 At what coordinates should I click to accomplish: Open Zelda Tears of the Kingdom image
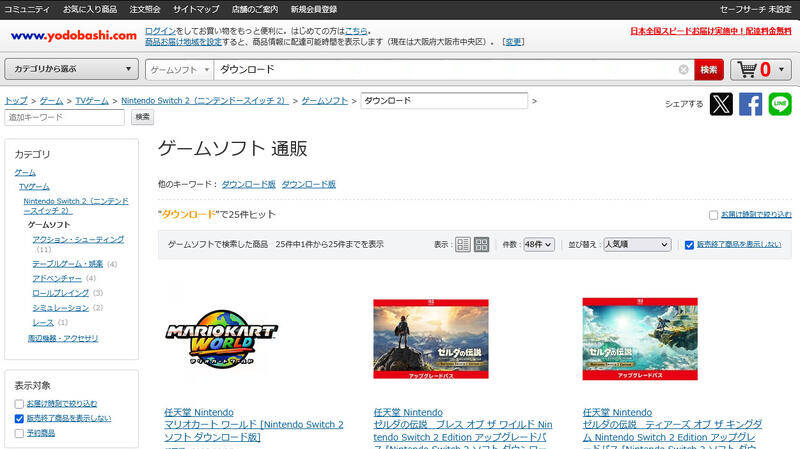640,339
